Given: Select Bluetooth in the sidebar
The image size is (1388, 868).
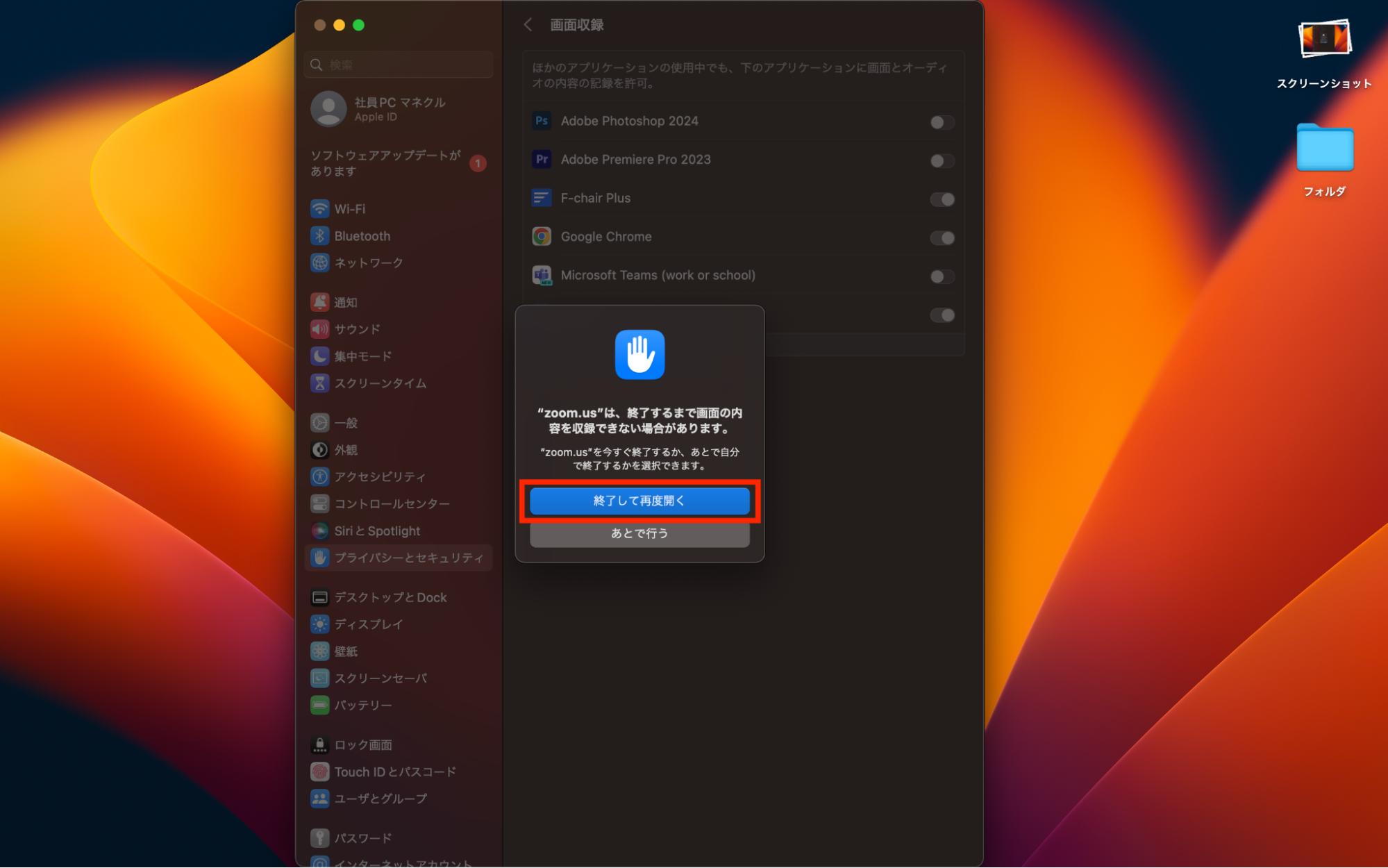Looking at the screenshot, I should 360,235.
